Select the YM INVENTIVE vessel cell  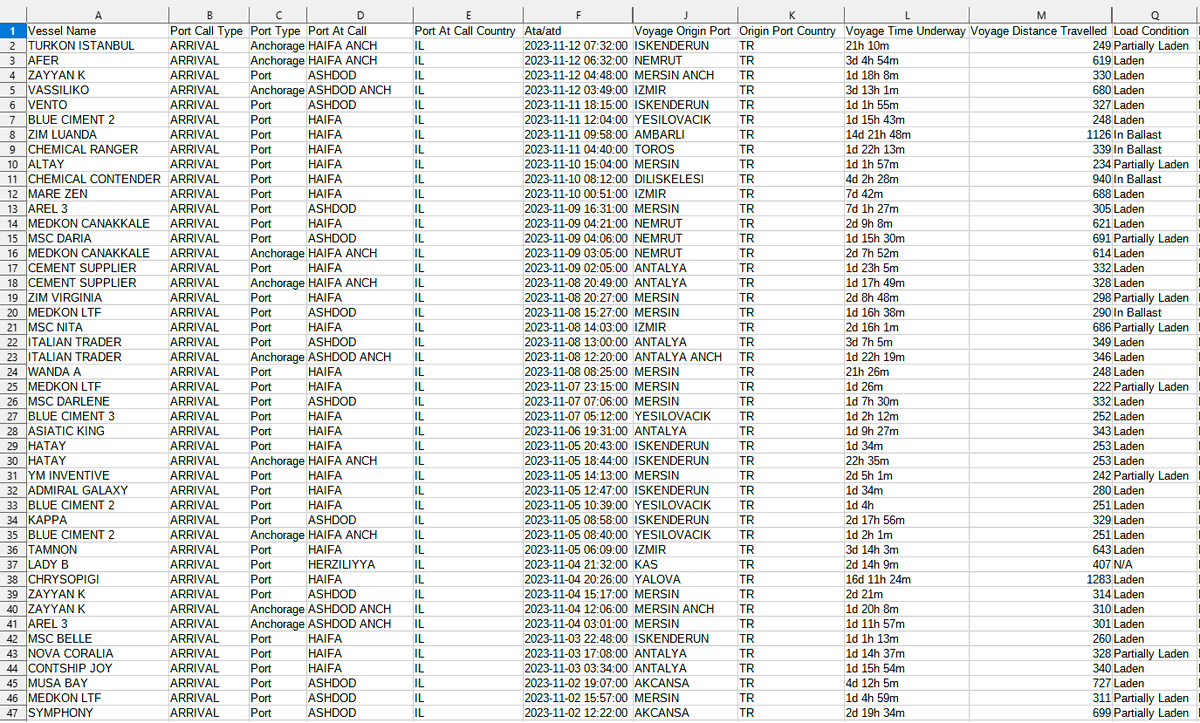(x=97, y=476)
